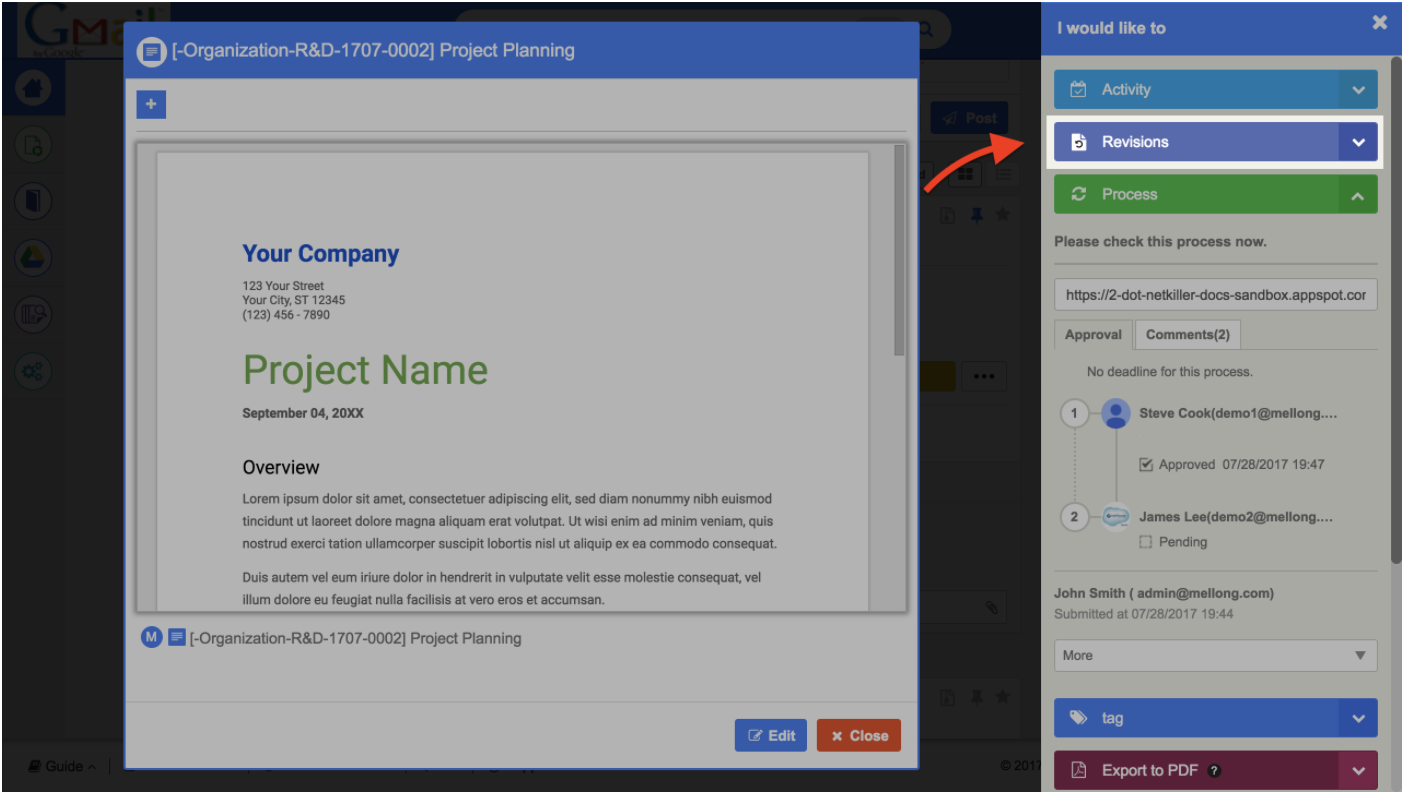Click 'No deadline for this process.' text
The width and height of the screenshot is (1406, 794).
1169,371
